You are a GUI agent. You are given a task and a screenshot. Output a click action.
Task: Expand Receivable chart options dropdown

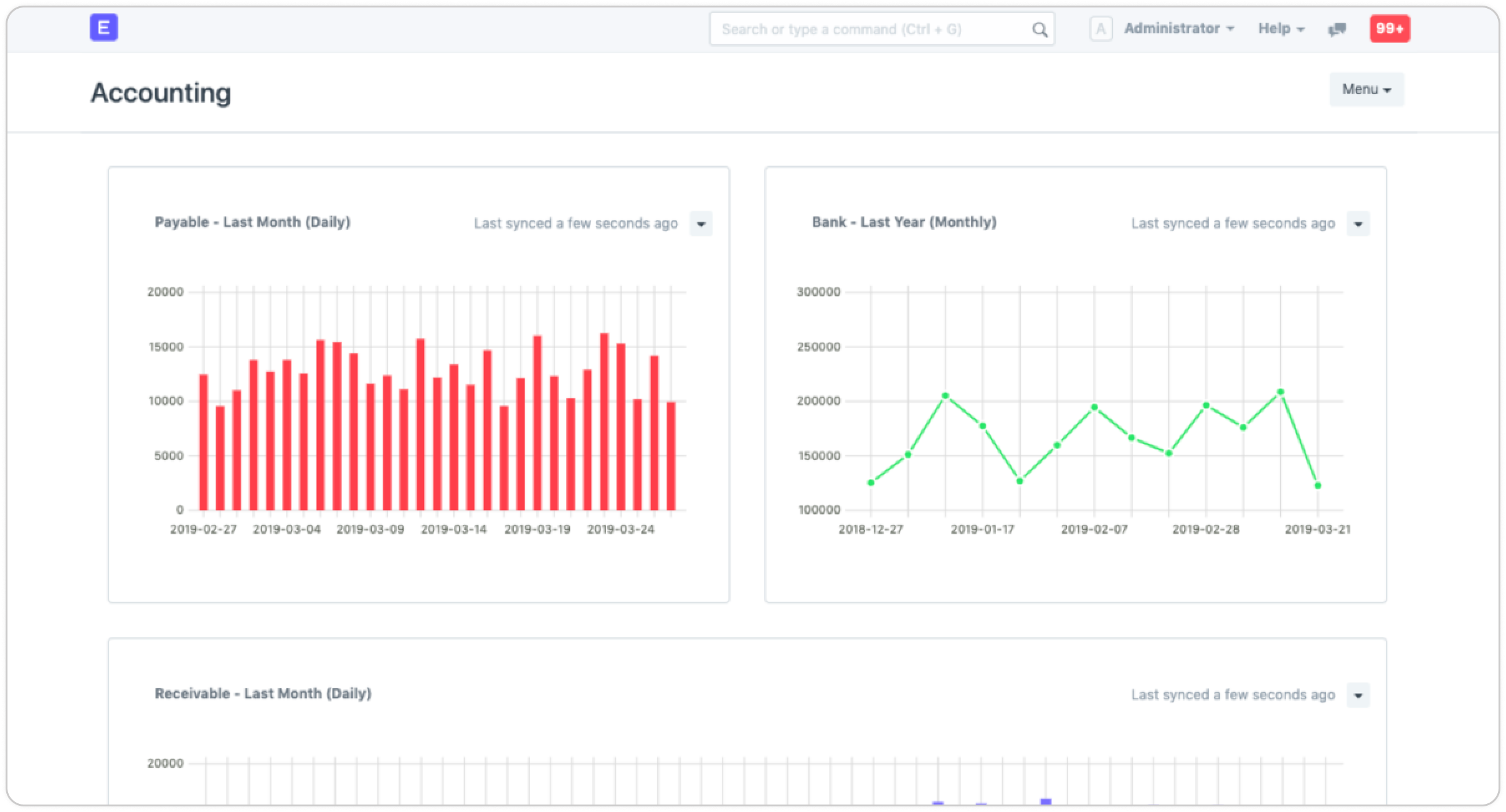(1358, 695)
